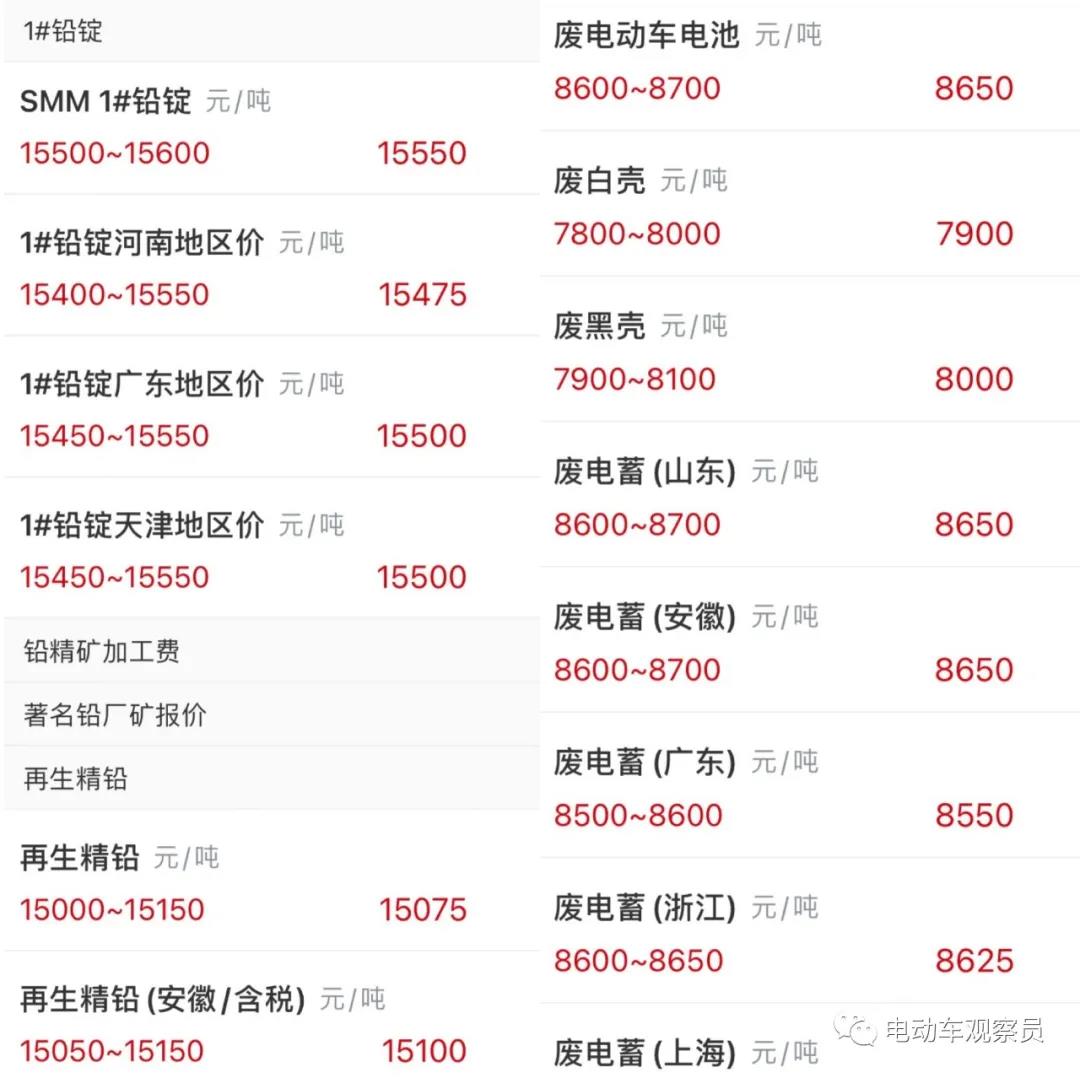Select the 废黑壳 price entry
The image size is (1080, 1078).
coord(810,349)
